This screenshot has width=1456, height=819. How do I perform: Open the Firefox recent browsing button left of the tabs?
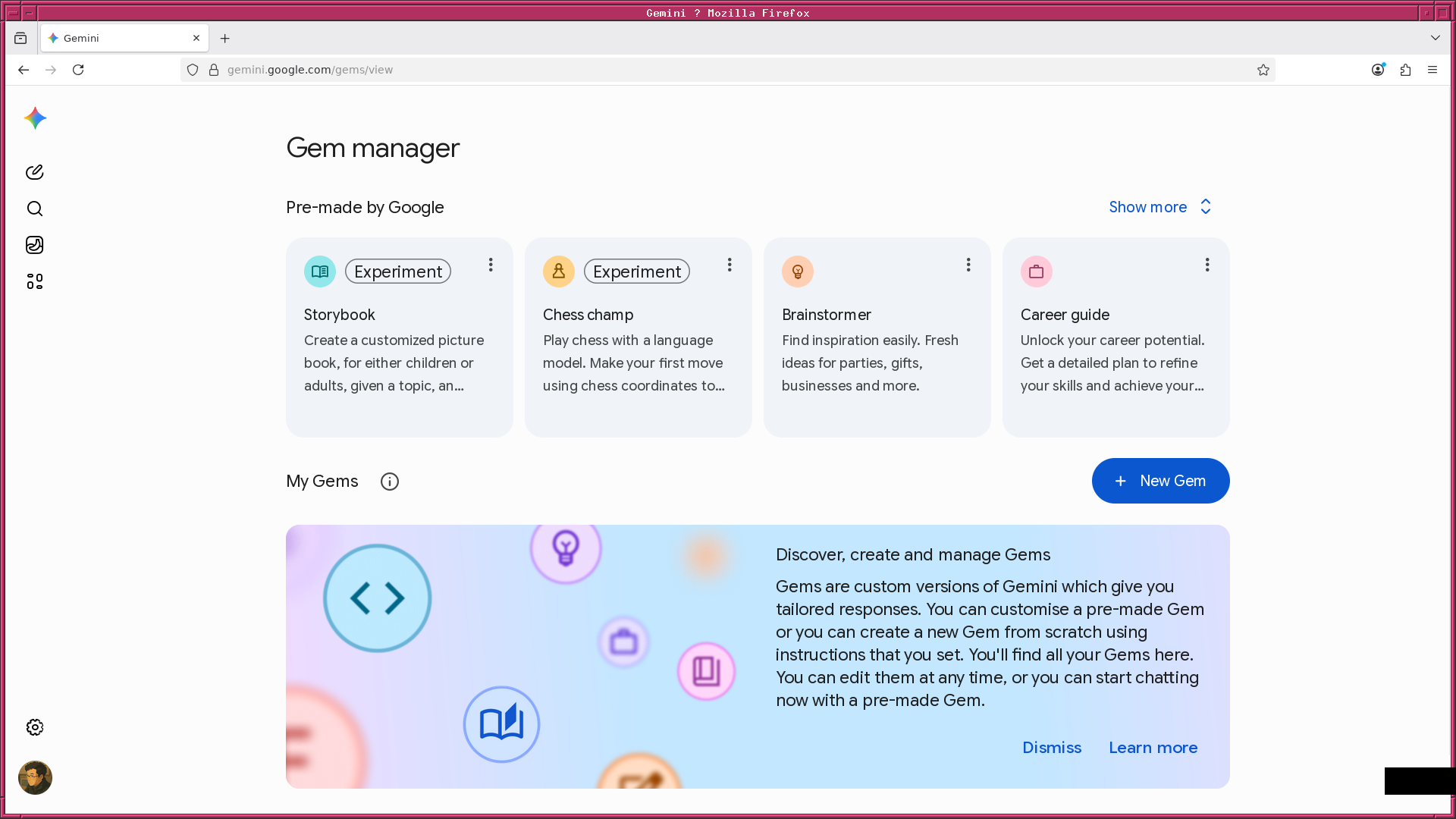pos(20,38)
